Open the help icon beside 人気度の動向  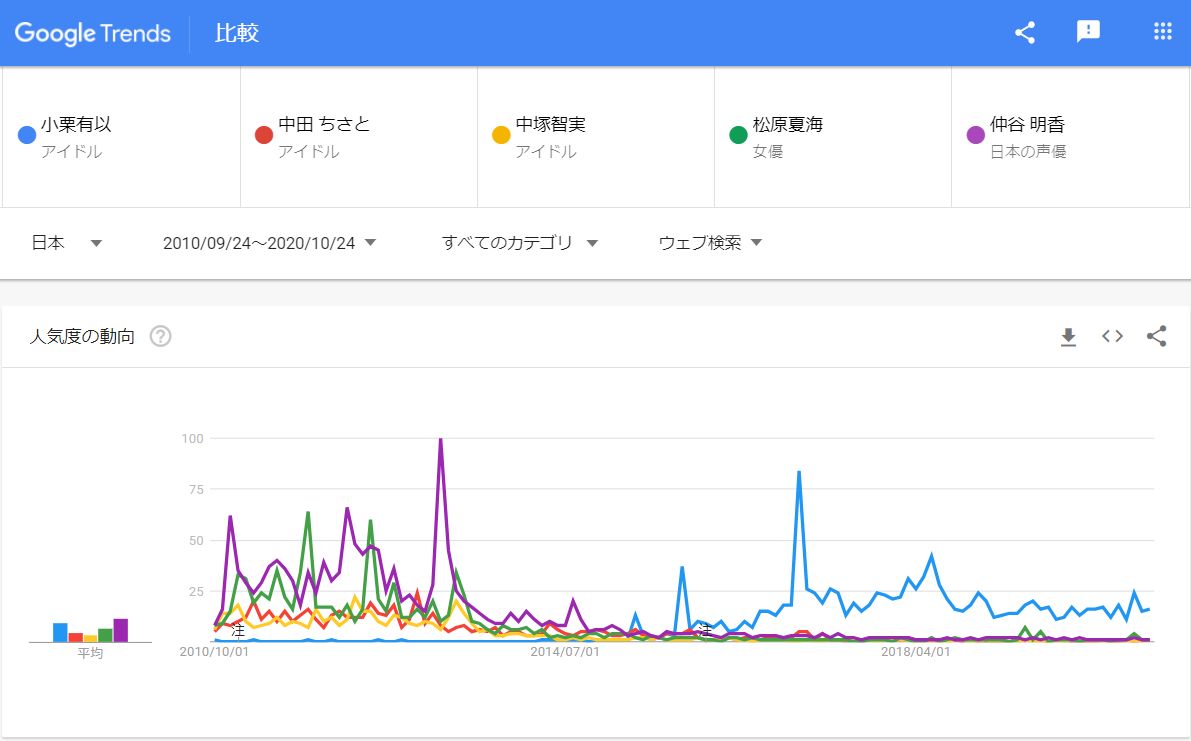coord(160,337)
